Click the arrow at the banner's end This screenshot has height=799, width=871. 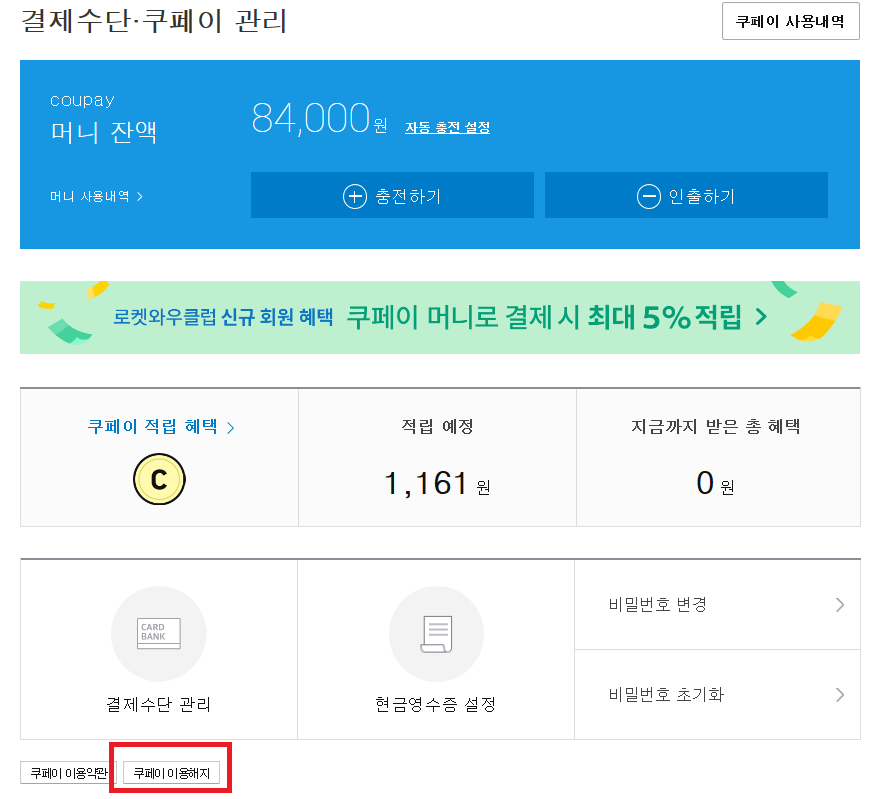pos(761,317)
